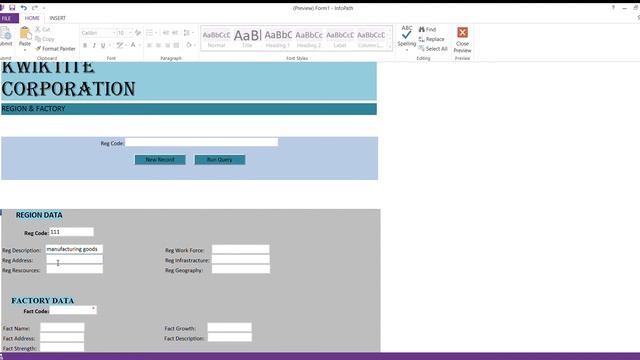
Task: Click the text highlight color icon
Action: pos(120,45)
